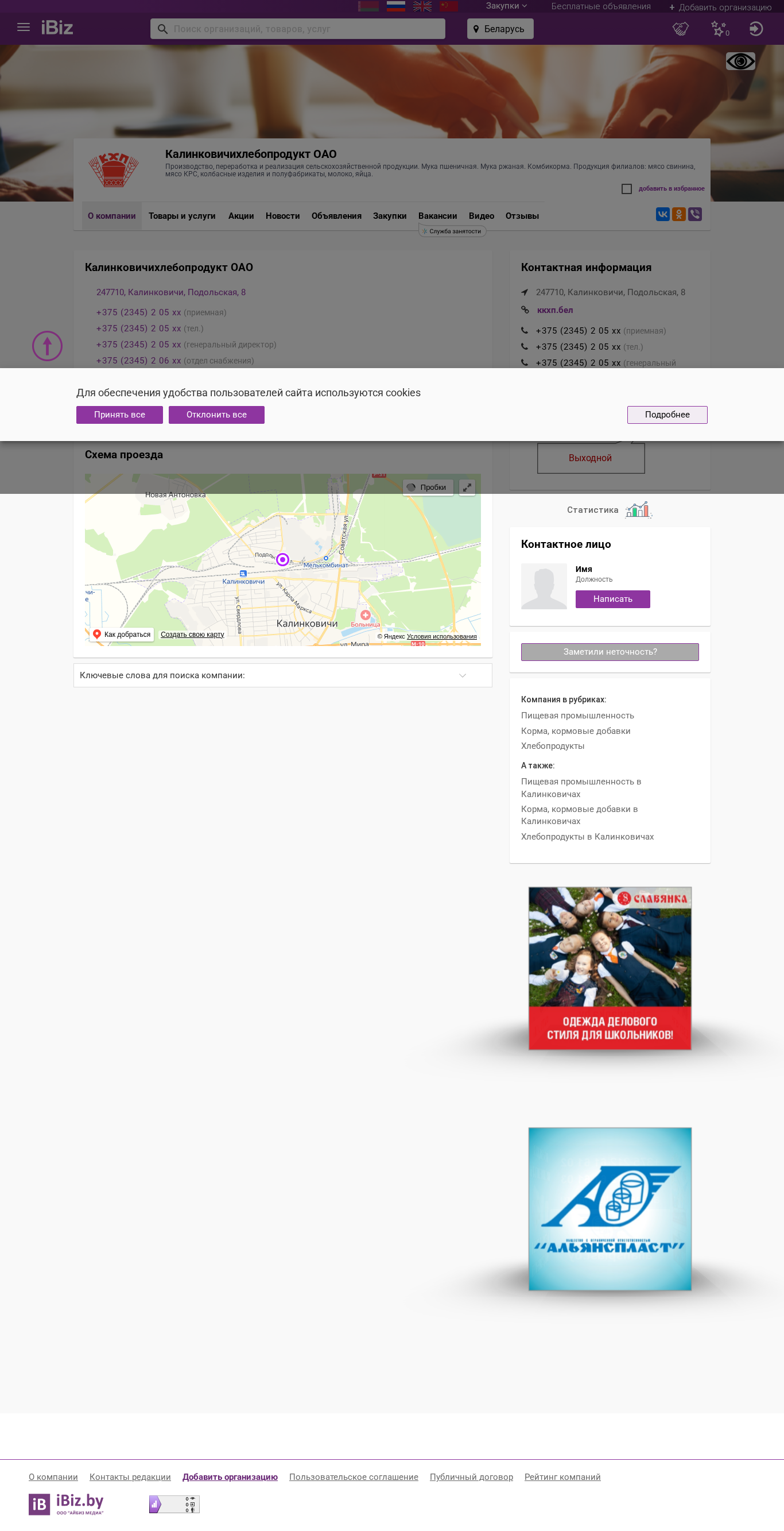Switch to Видео tab
Screen dimensions: 784x1531
coord(481,216)
